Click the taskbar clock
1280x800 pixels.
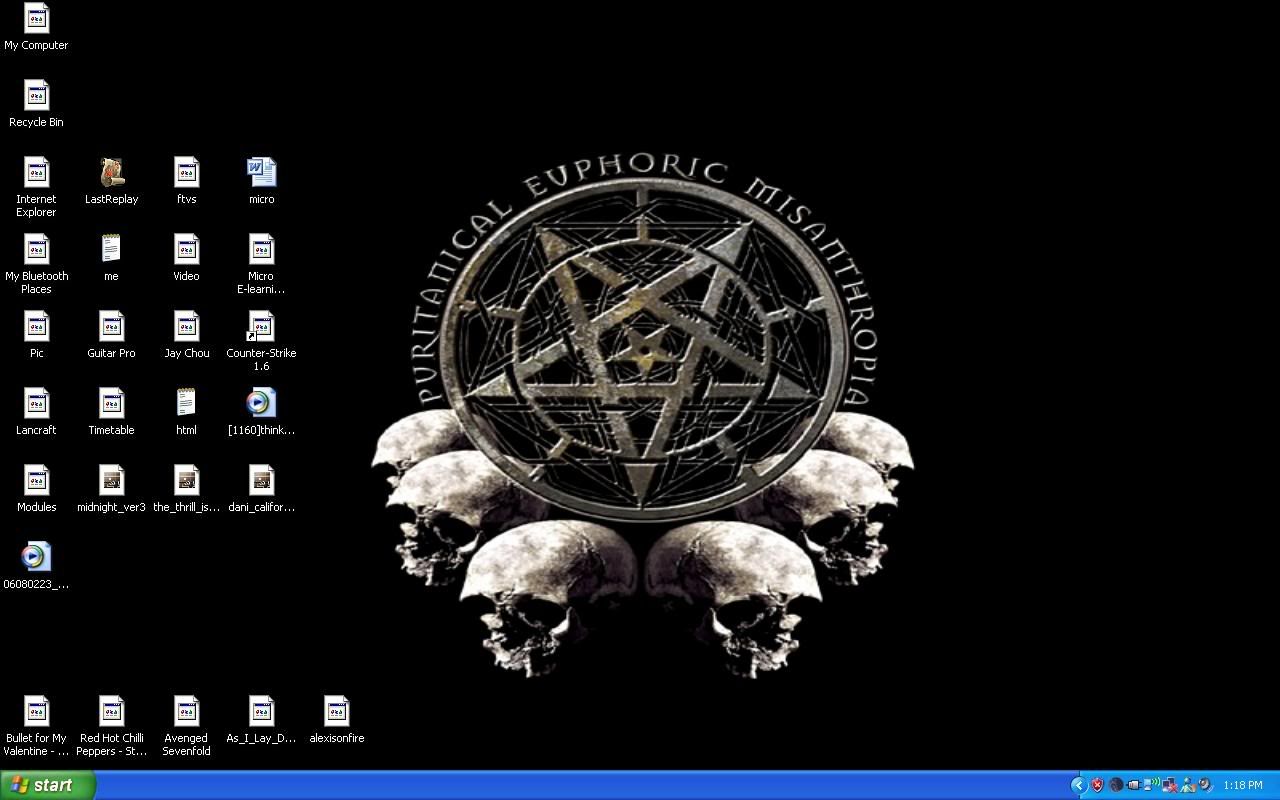(x=1243, y=785)
